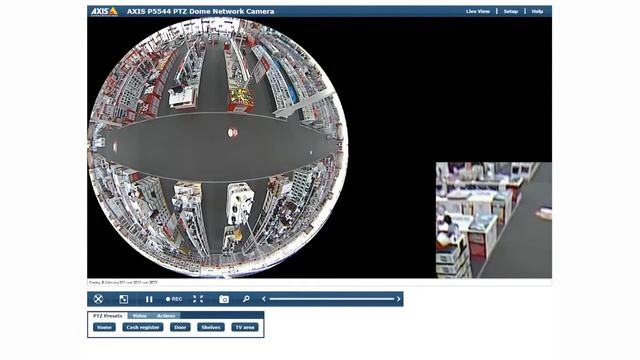Switch to the PTZ Presets tab
The image size is (640, 360).
[107, 316]
